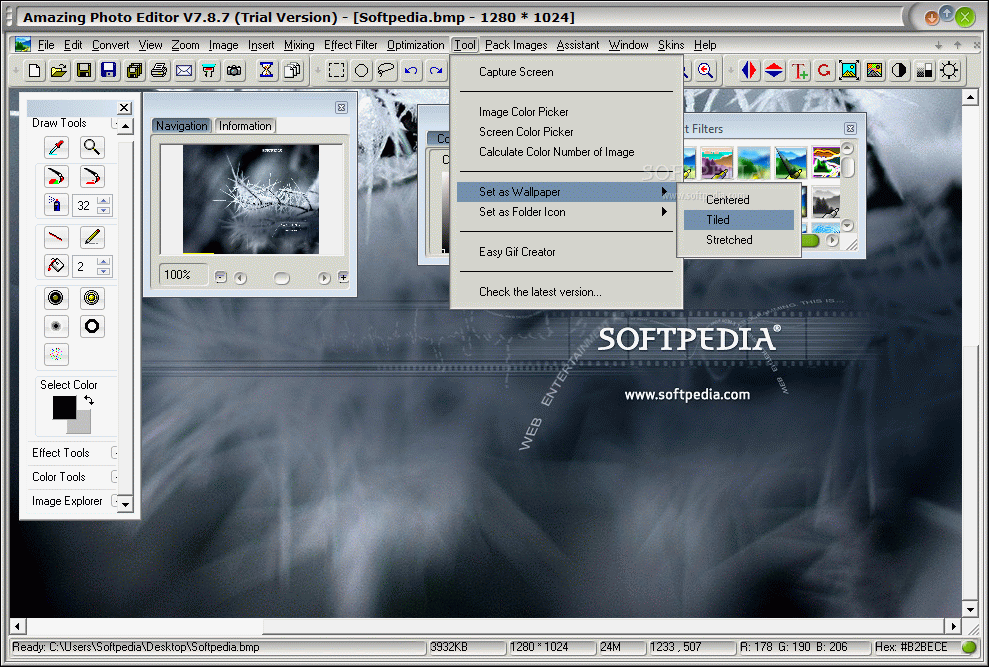Print the current image

coord(159,71)
